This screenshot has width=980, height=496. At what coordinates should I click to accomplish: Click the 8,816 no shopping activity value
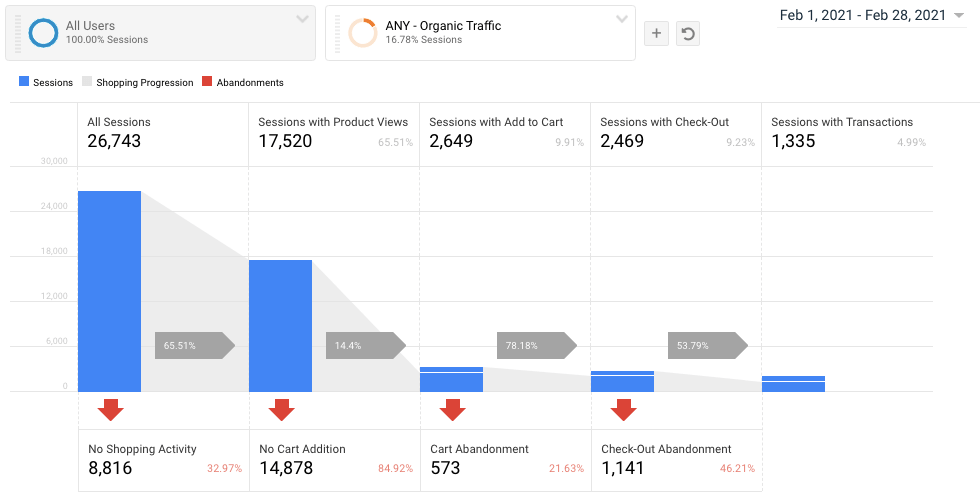[110, 468]
